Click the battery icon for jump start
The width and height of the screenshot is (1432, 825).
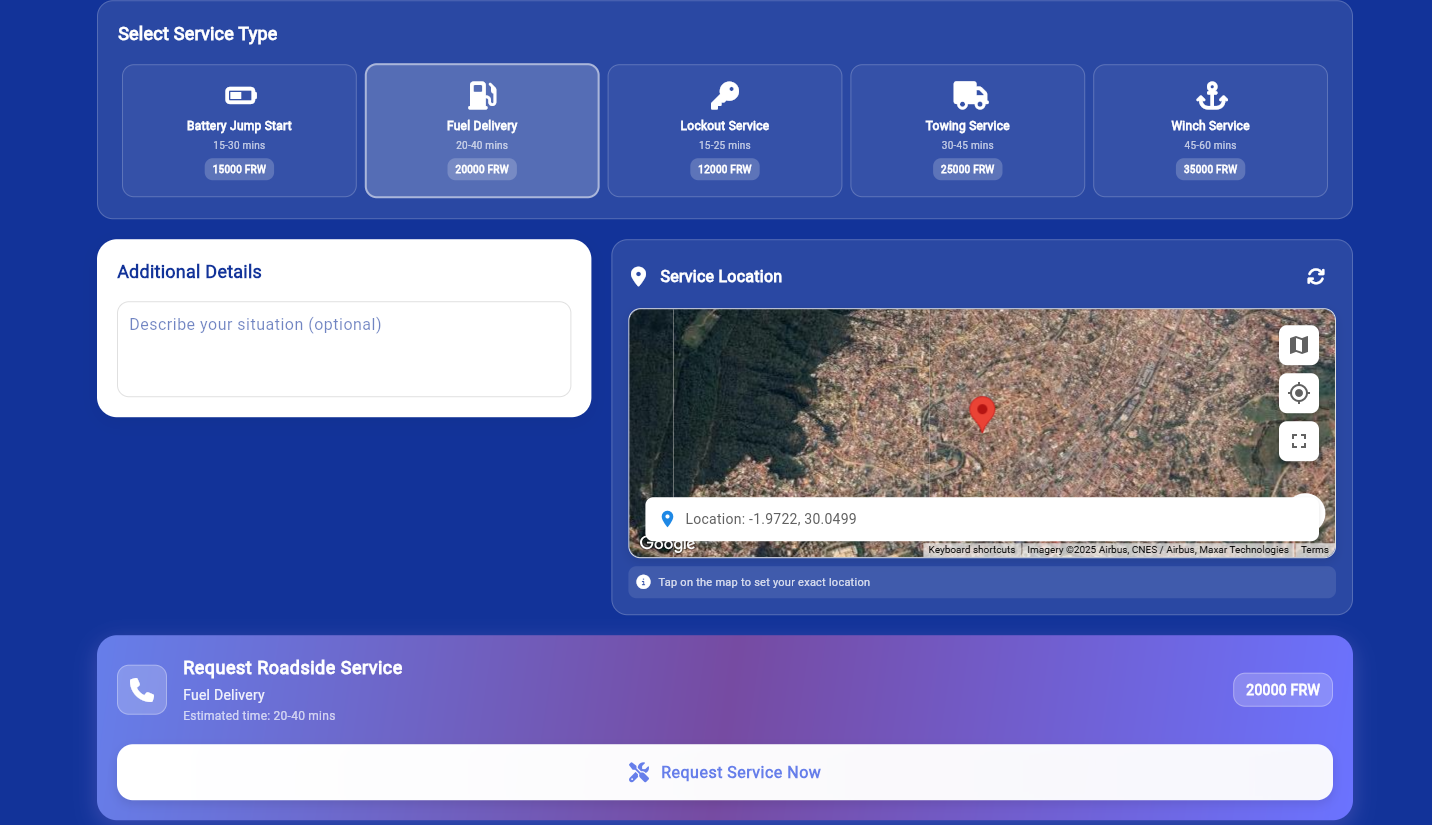point(240,96)
